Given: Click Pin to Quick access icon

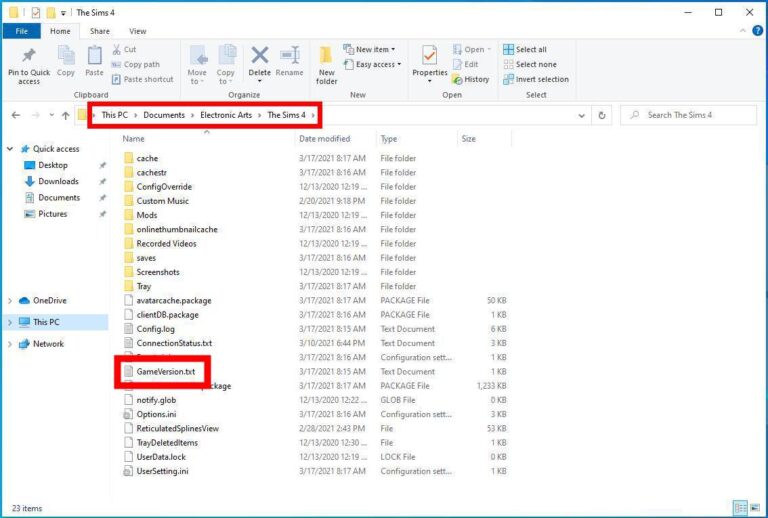Looking at the screenshot, I should coord(29,55).
